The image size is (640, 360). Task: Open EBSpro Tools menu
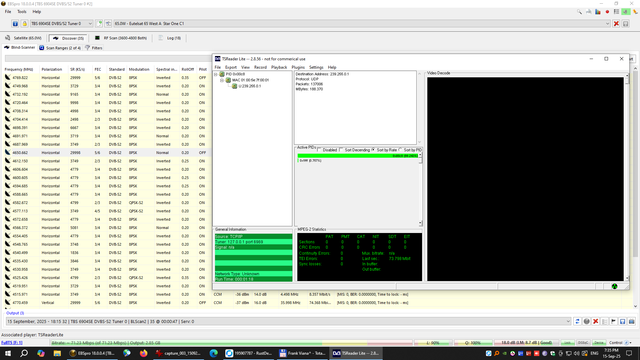[22, 12]
